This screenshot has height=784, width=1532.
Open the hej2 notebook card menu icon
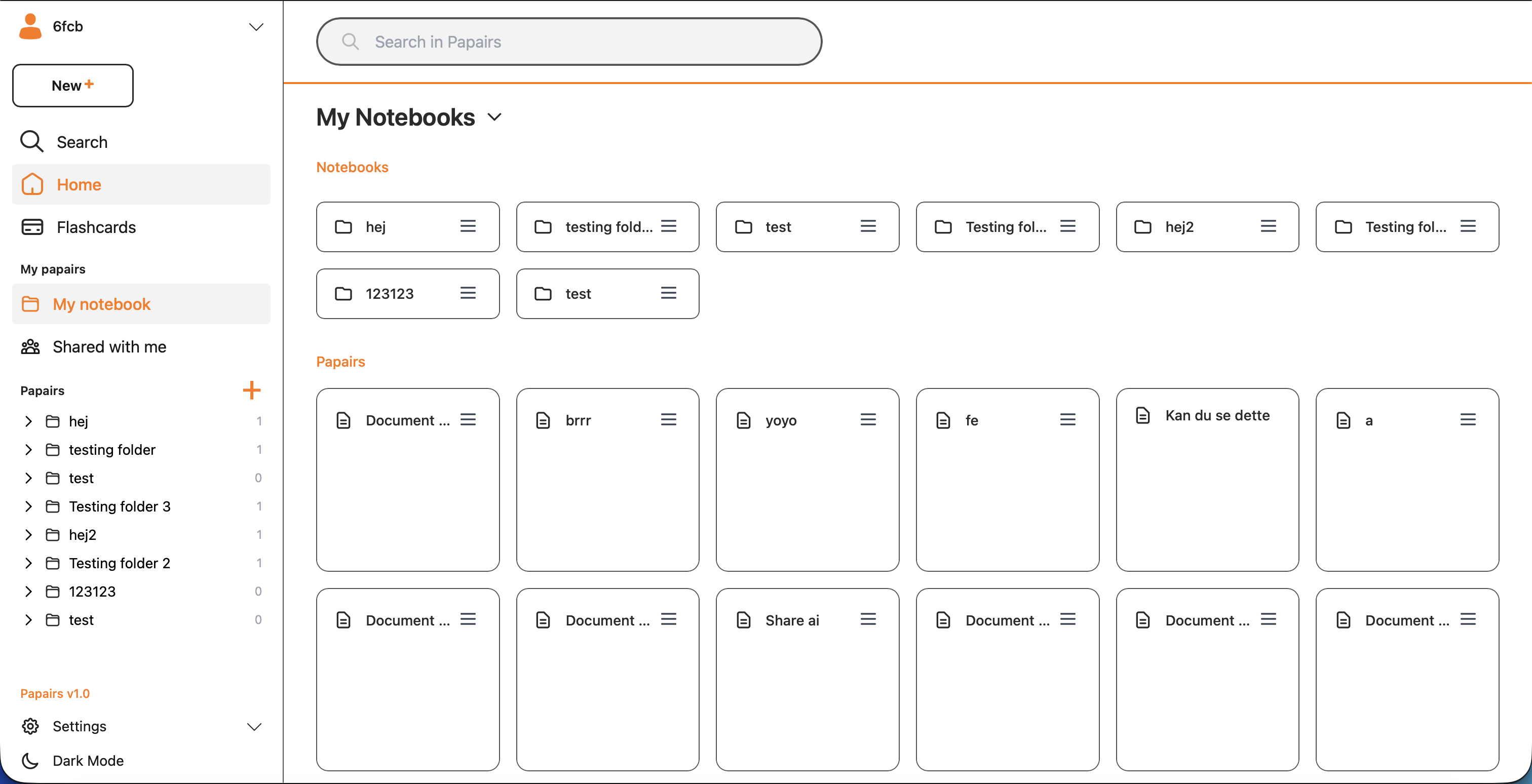click(x=1268, y=226)
